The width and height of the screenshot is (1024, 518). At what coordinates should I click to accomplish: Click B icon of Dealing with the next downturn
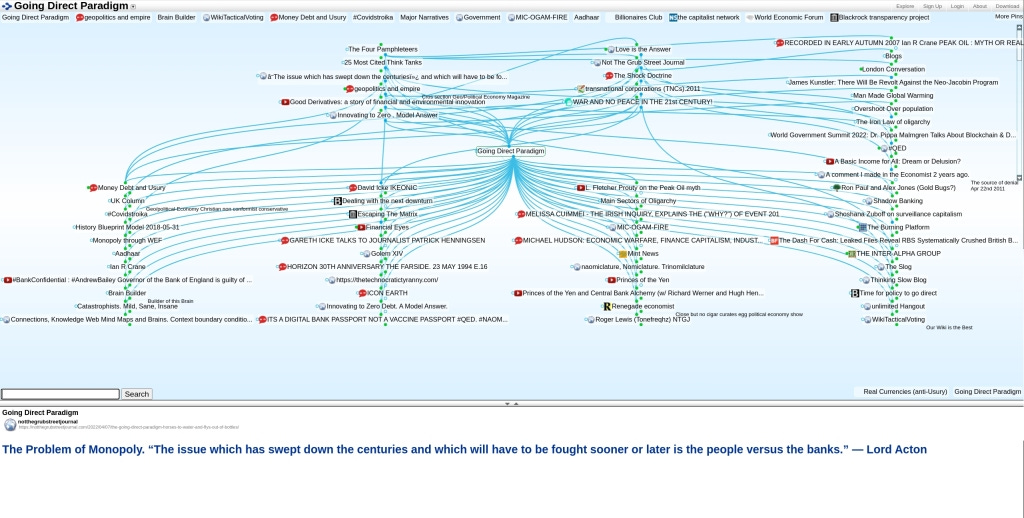coord(338,201)
